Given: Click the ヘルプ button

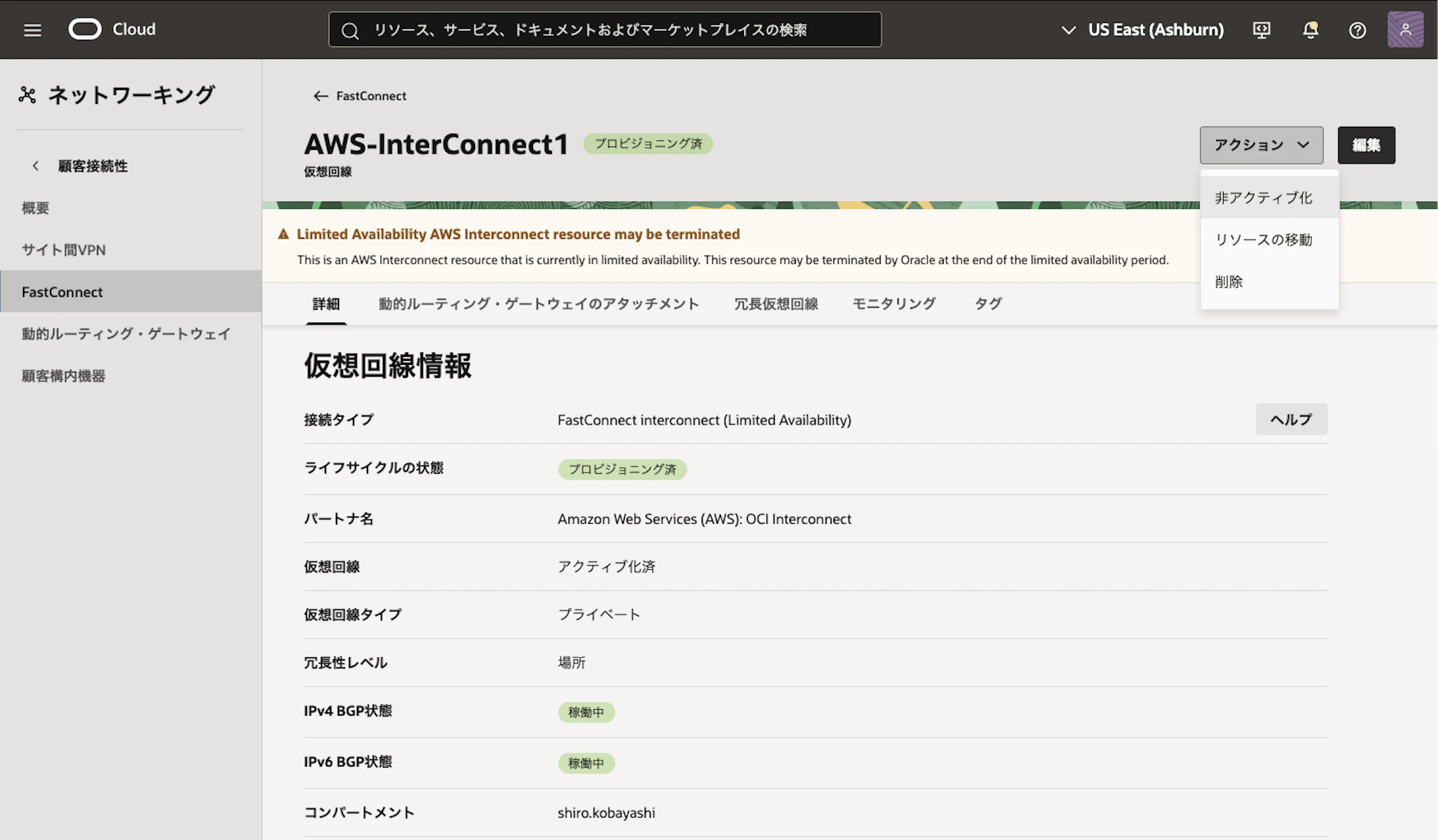Looking at the screenshot, I should tap(1291, 419).
